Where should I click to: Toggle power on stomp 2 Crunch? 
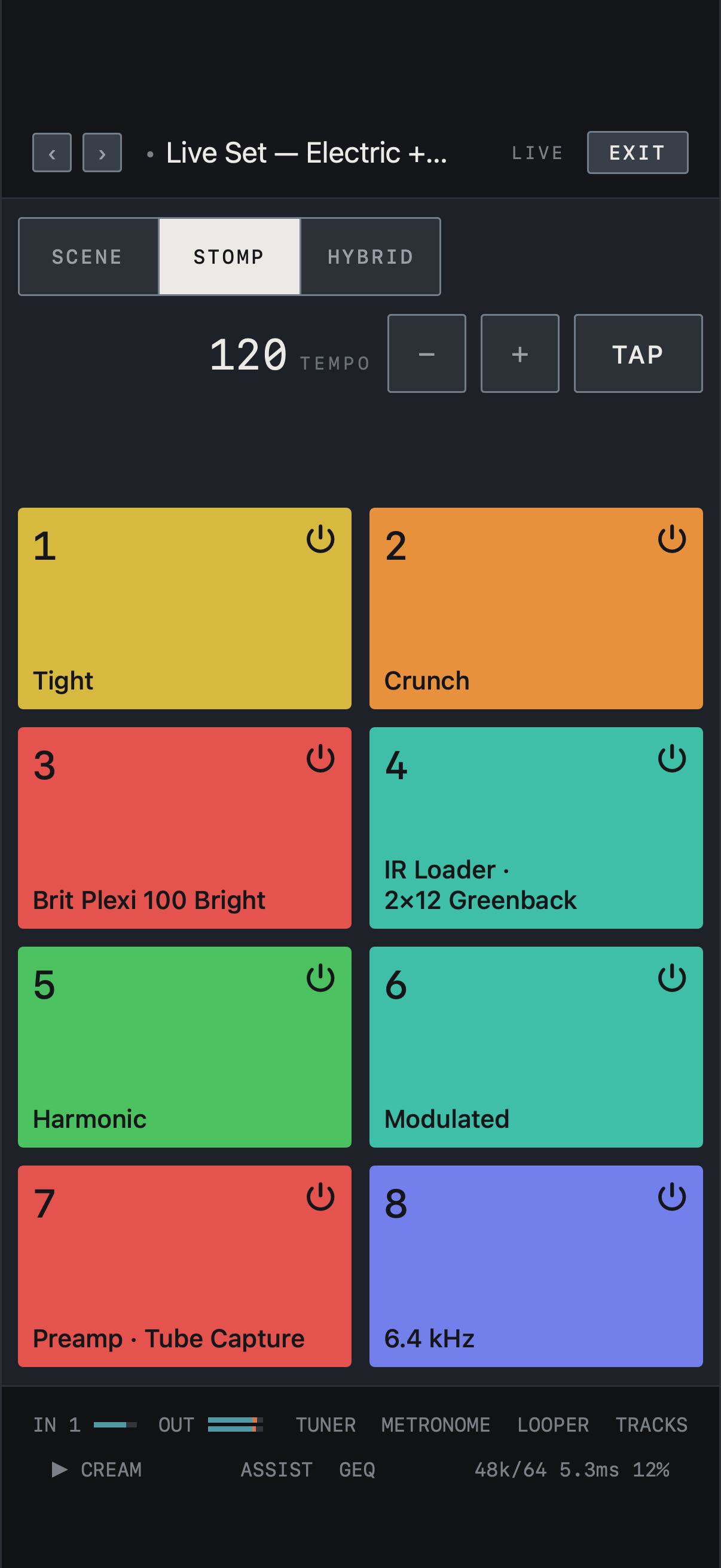click(672, 539)
